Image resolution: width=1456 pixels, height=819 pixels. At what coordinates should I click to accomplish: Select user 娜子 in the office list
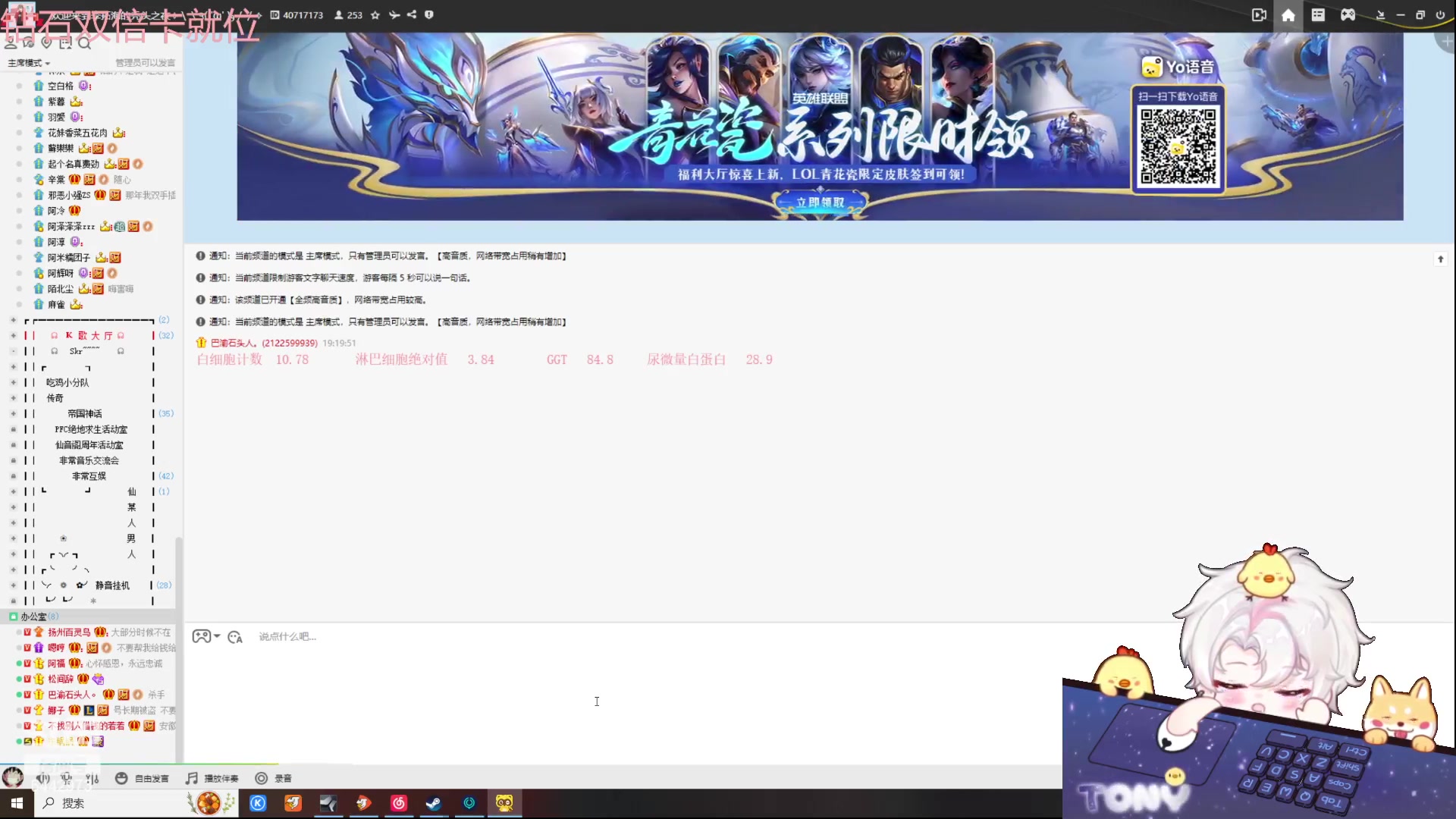56,711
